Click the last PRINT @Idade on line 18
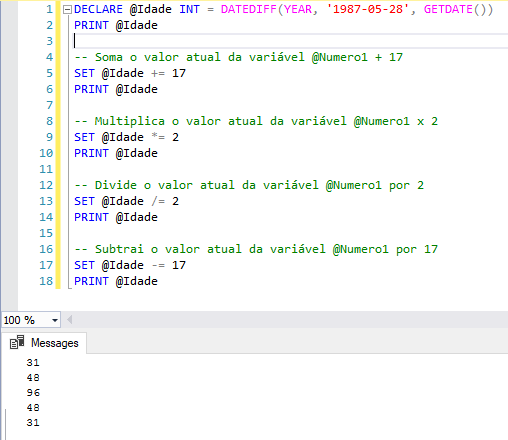Viewport: 508px width, 440px height. pyautogui.click(x=116, y=281)
